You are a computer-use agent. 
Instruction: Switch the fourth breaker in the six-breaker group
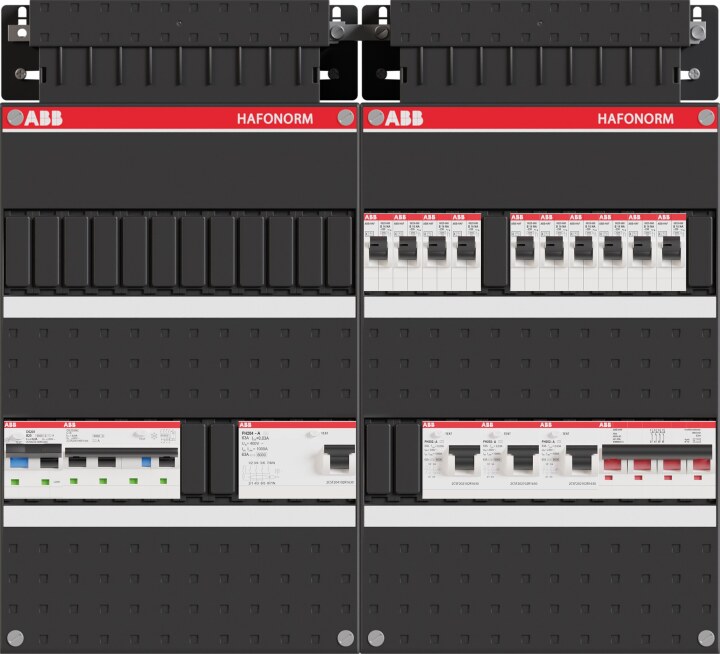pyautogui.click(x=613, y=248)
